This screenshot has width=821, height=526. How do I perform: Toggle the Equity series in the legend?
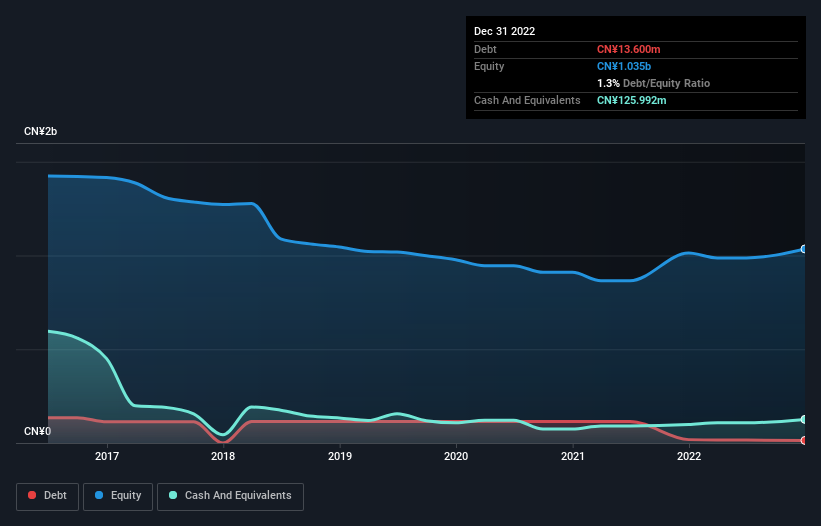(x=118, y=496)
